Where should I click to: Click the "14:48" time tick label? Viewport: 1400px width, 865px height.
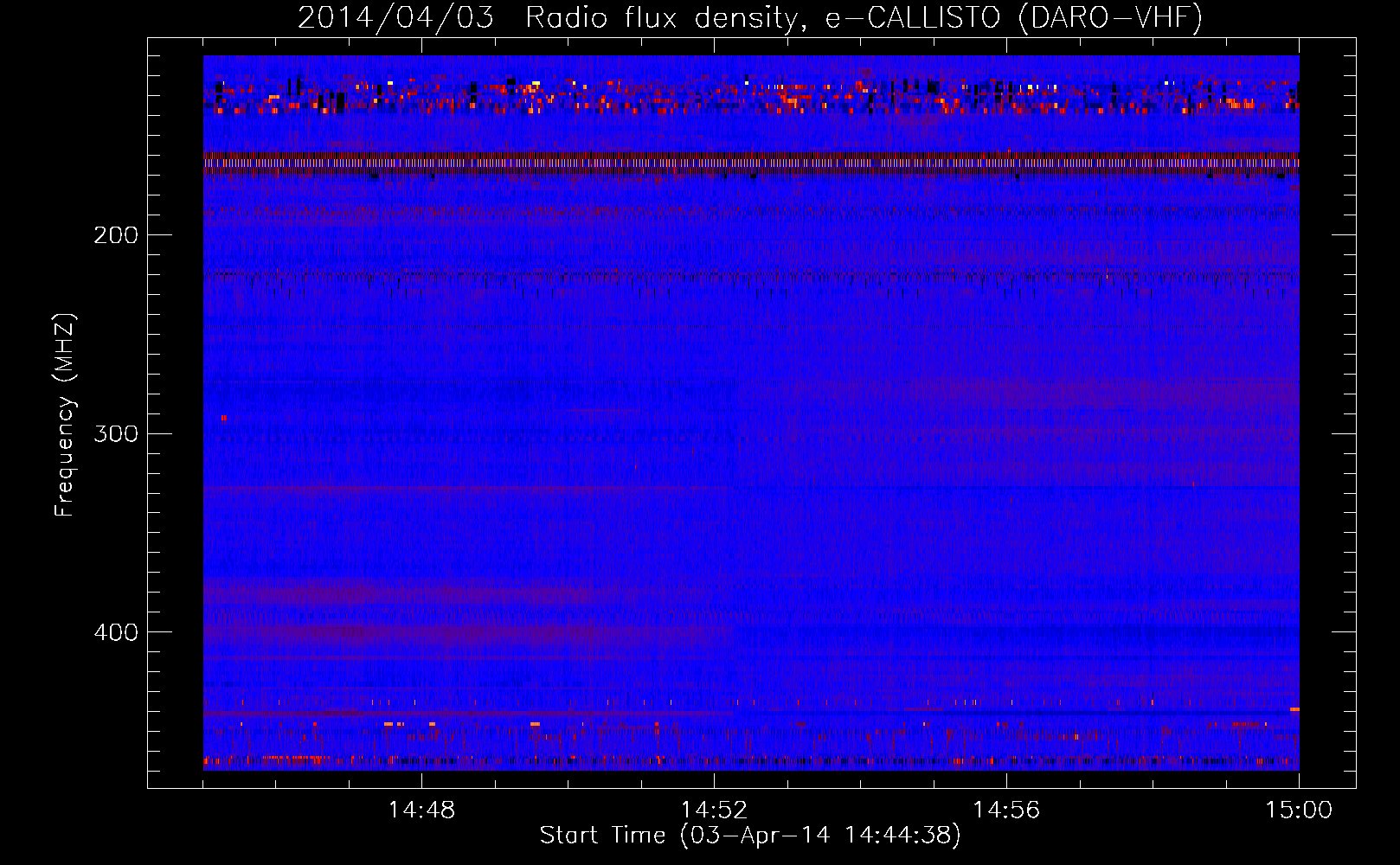(x=421, y=811)
